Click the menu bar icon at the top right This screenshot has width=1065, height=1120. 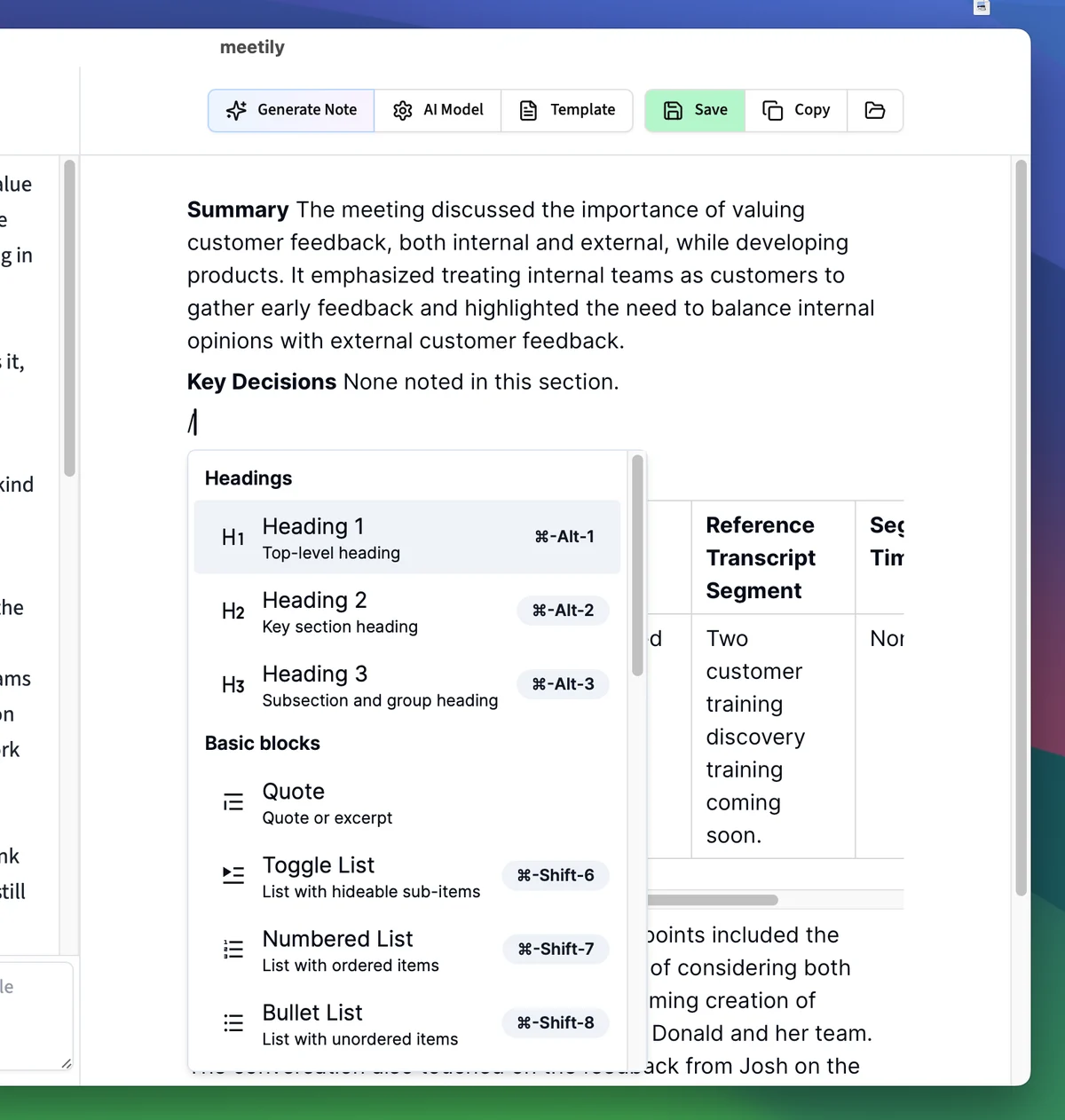[982, 7]
